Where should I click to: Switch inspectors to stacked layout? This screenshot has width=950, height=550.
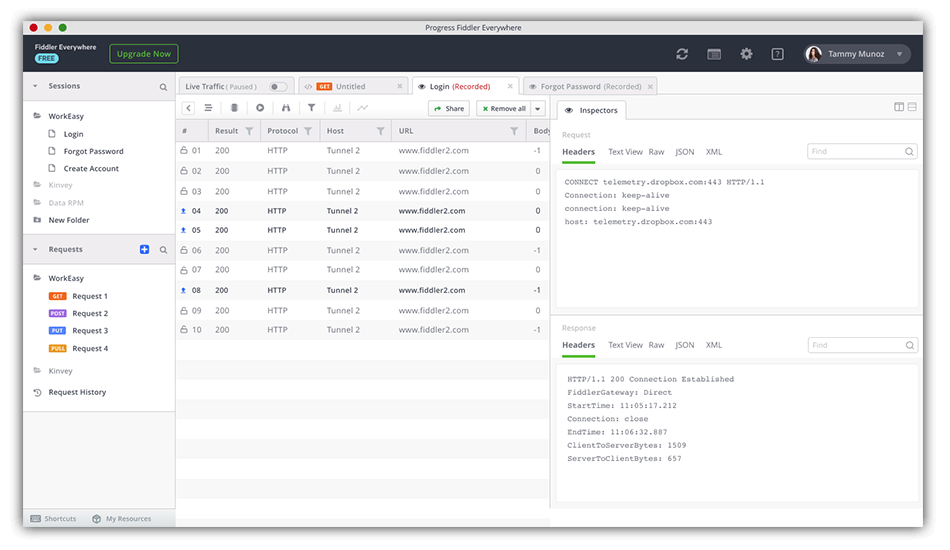coord(912,107)
